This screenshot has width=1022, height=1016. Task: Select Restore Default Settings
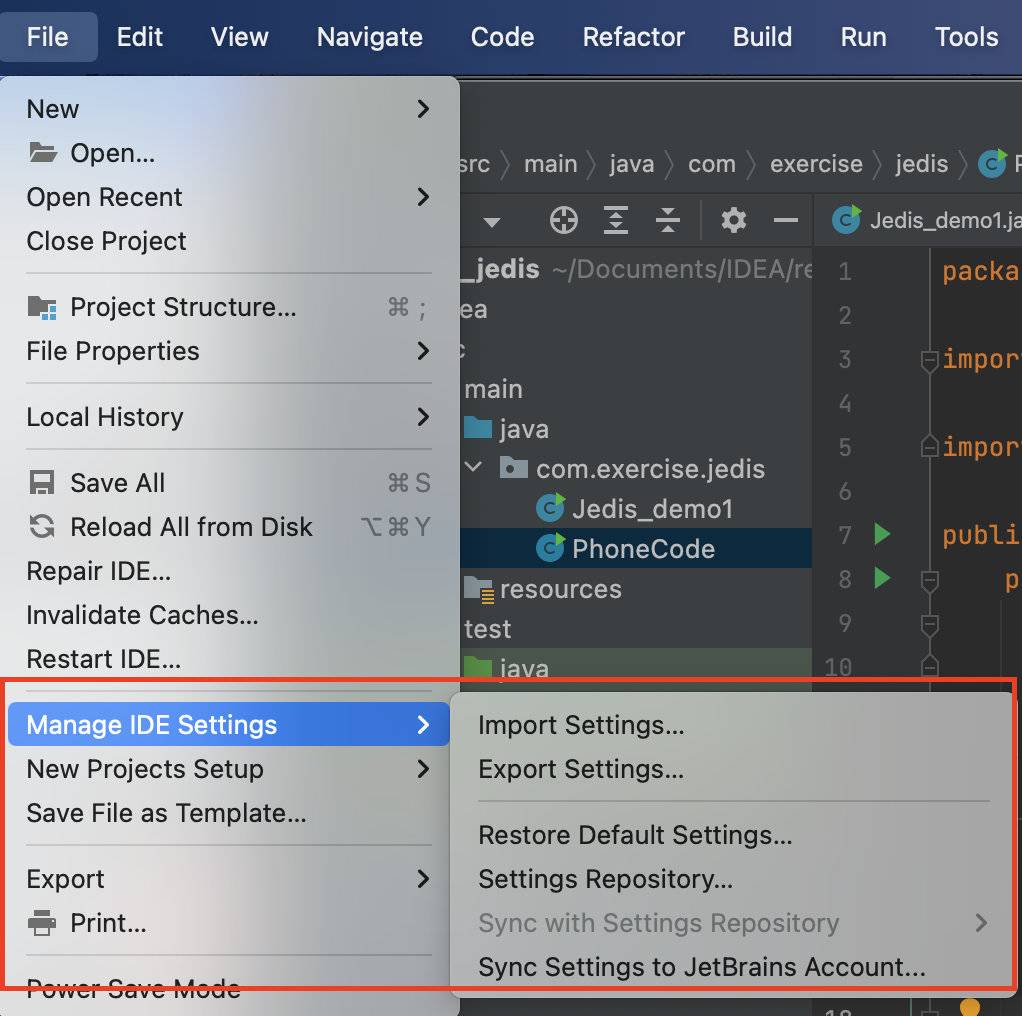point(732,835)
